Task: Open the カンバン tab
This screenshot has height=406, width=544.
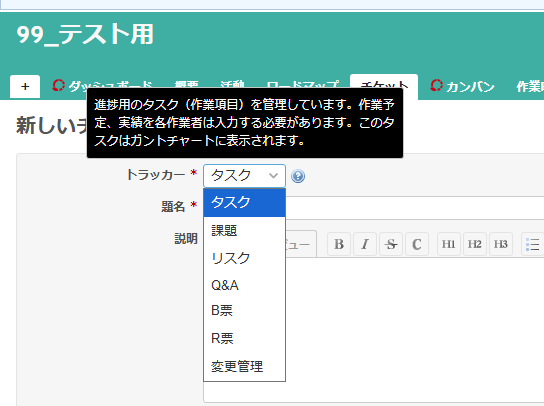Action: (x=462, y=86)
